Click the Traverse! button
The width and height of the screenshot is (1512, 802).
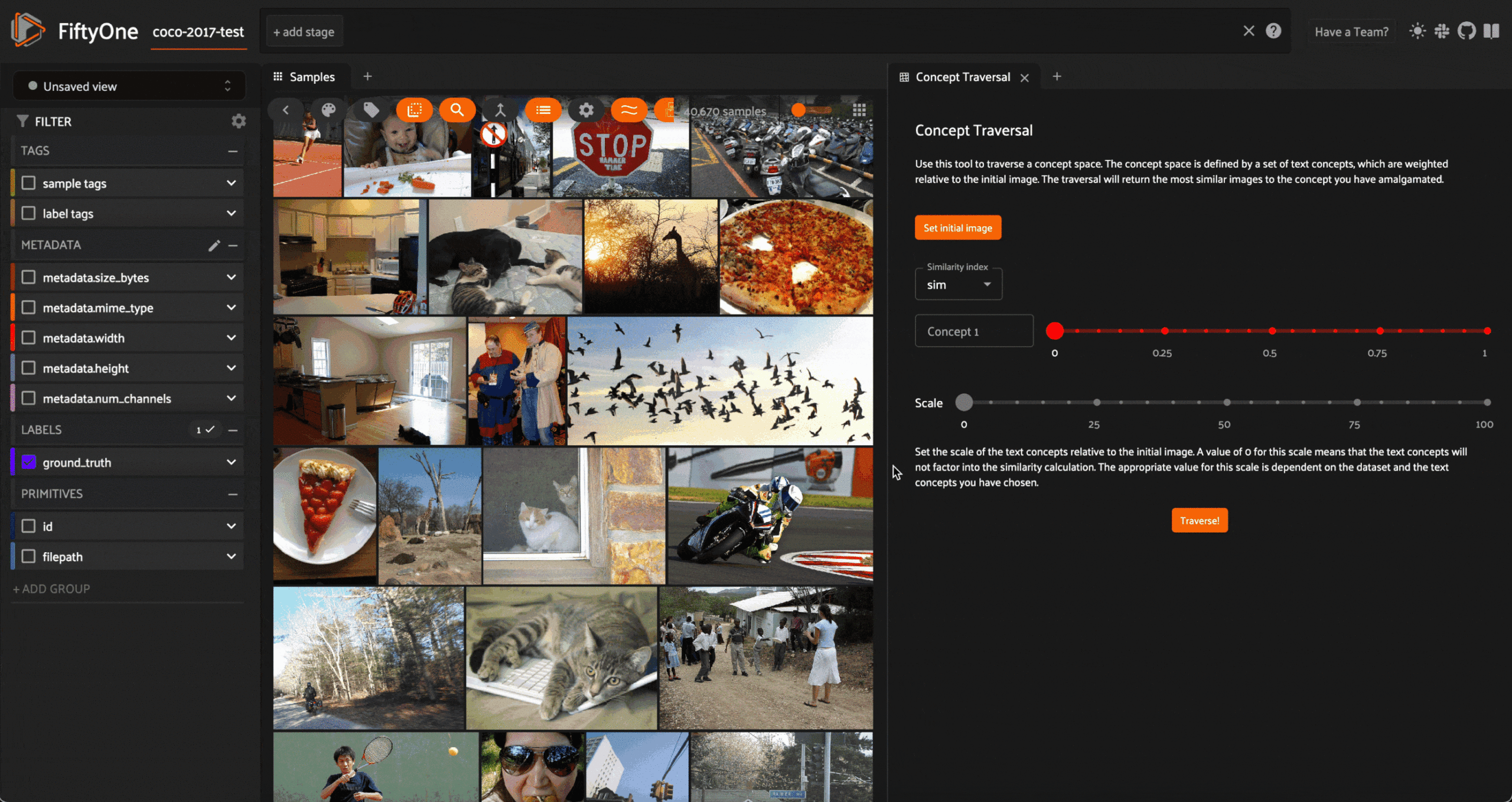pos(1199,520)
